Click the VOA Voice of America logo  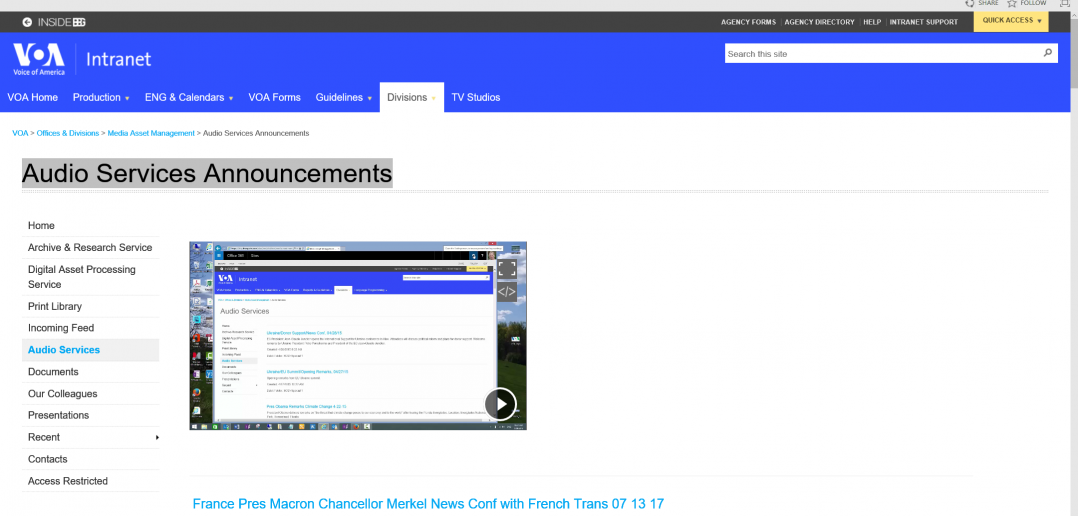[x=39, y=59]
